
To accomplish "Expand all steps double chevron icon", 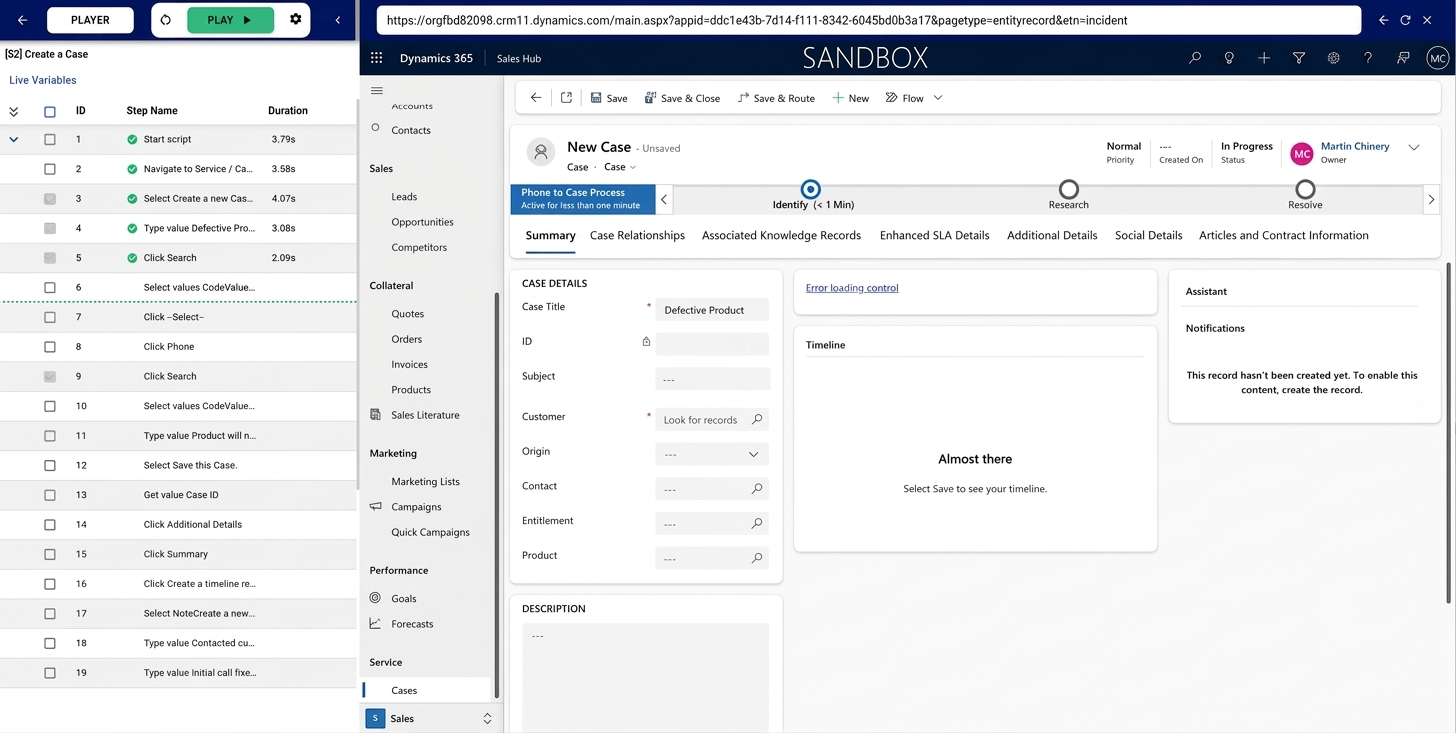I will pos(13,111).
